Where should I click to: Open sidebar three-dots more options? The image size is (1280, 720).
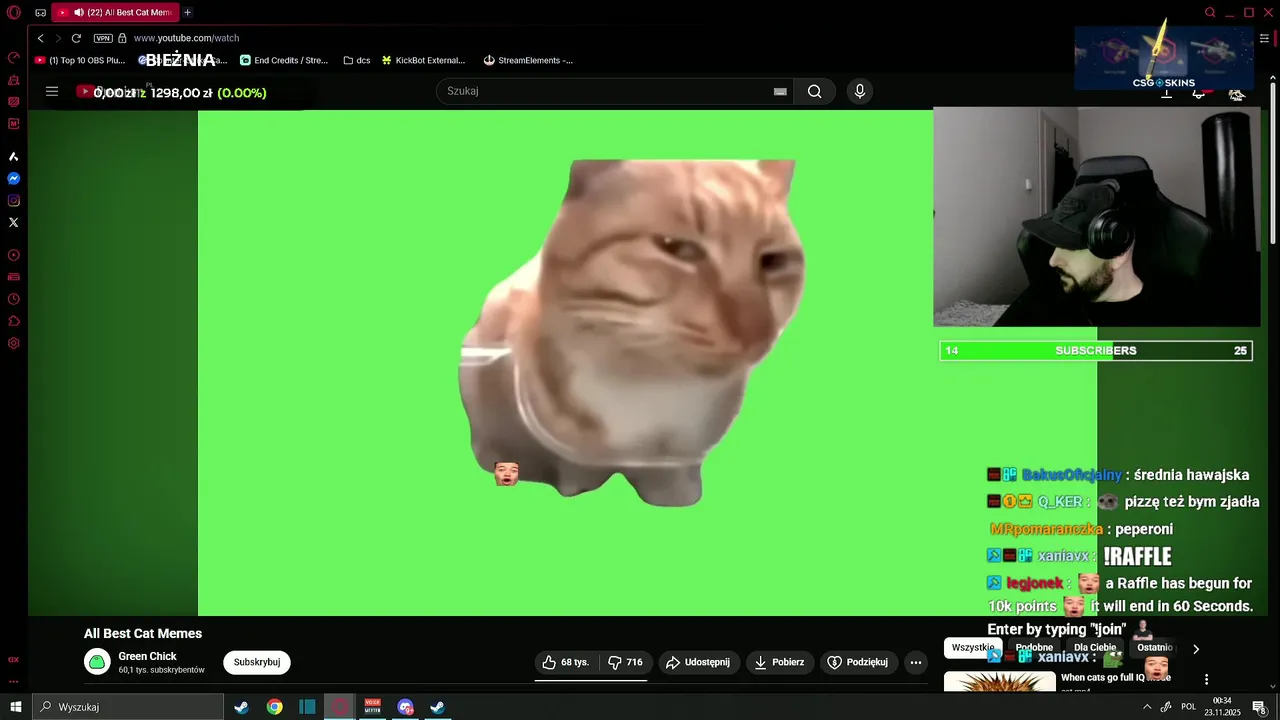tap(14, 682)
